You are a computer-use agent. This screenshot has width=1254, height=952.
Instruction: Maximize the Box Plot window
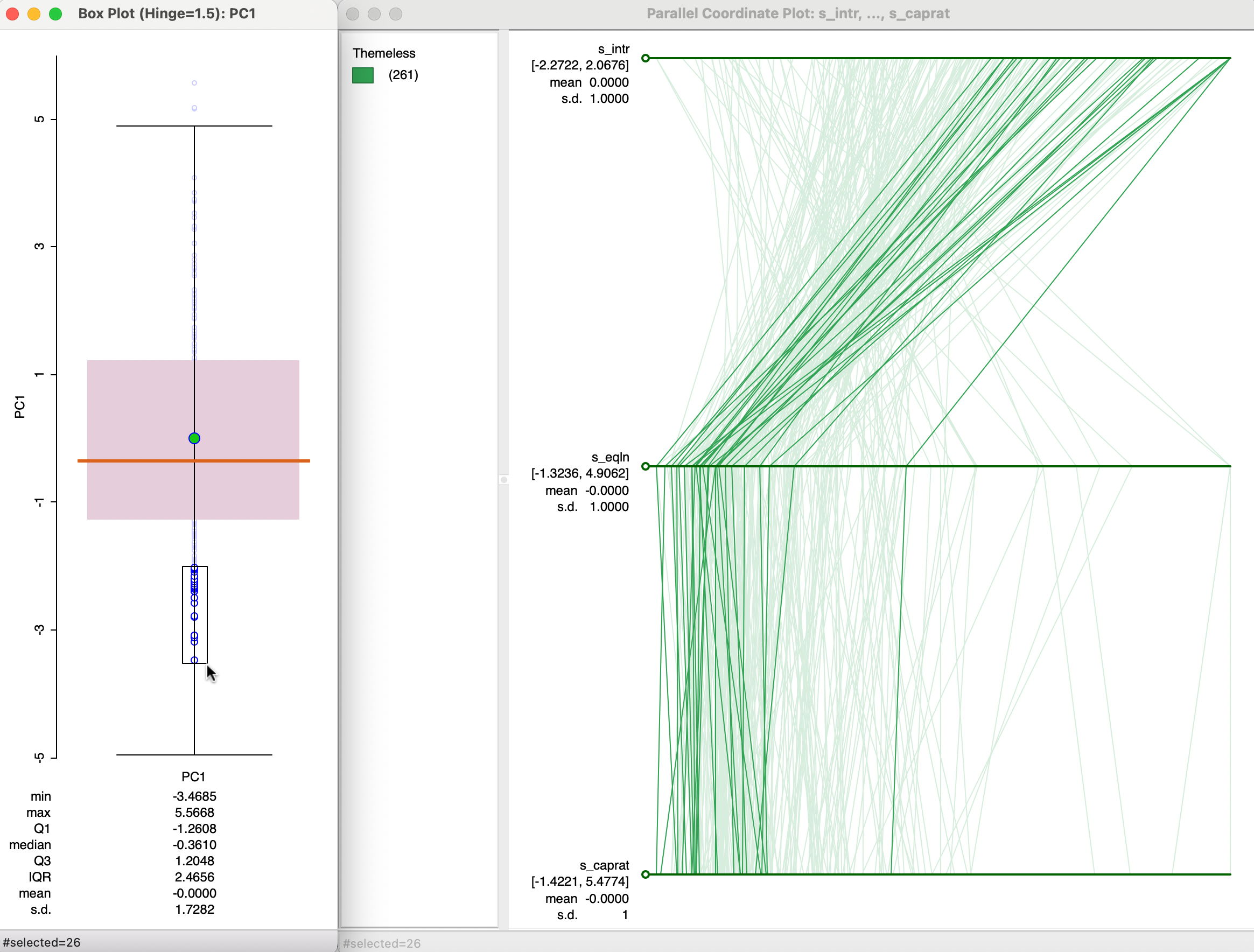(x=55, y=13)
